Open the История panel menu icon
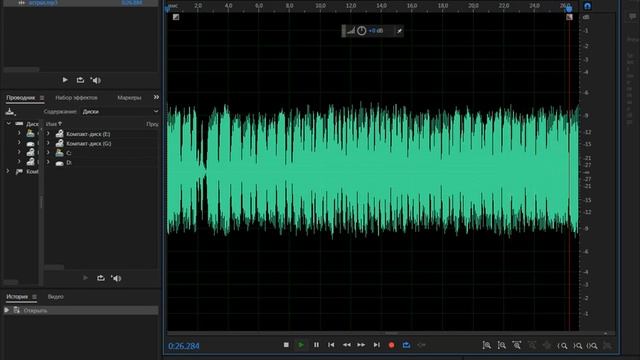This screenshot has height=360, width=640. (x=34, y=297)
